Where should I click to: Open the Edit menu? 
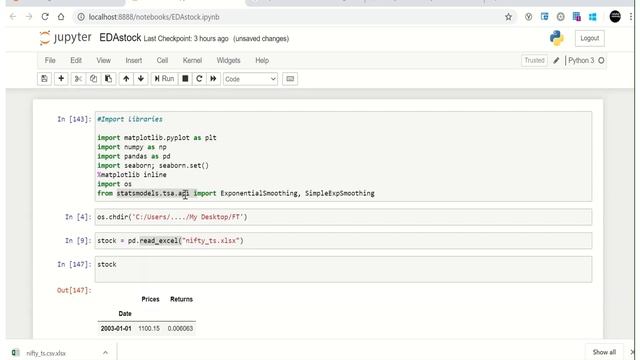[76, 60]
